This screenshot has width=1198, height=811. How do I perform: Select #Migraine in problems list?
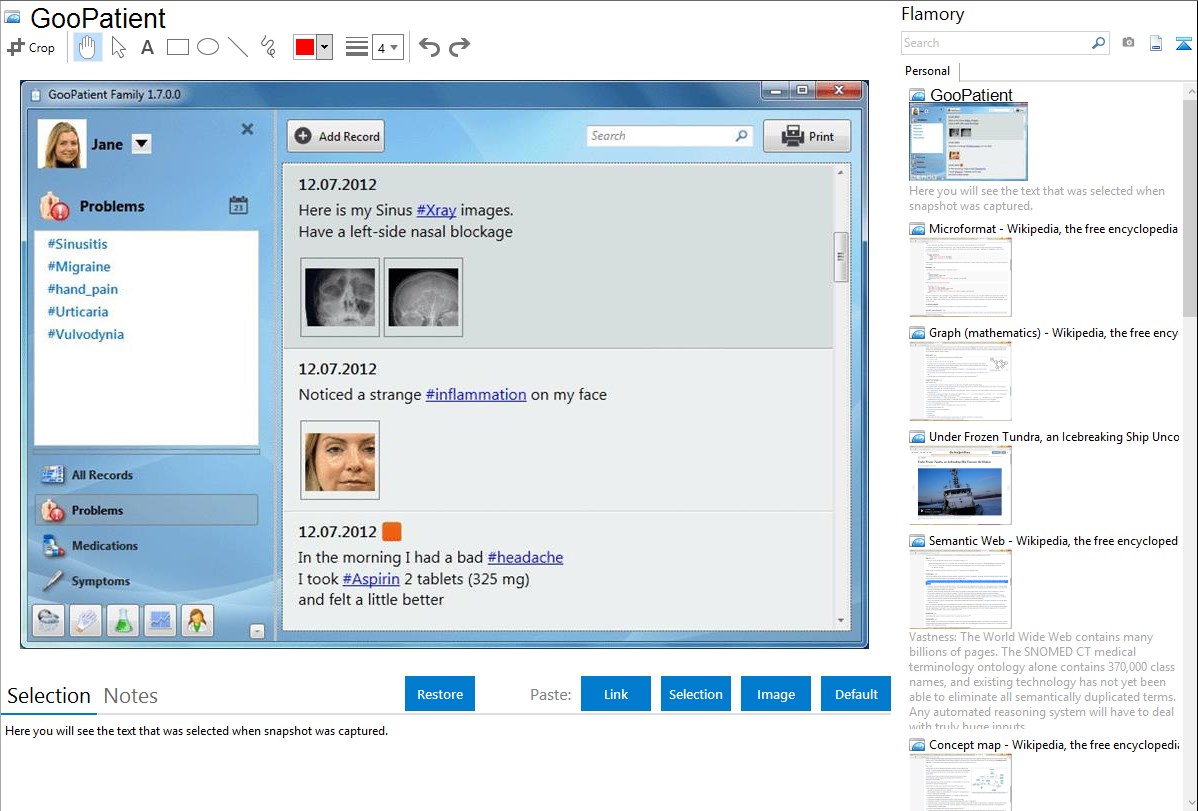[79, 267]
